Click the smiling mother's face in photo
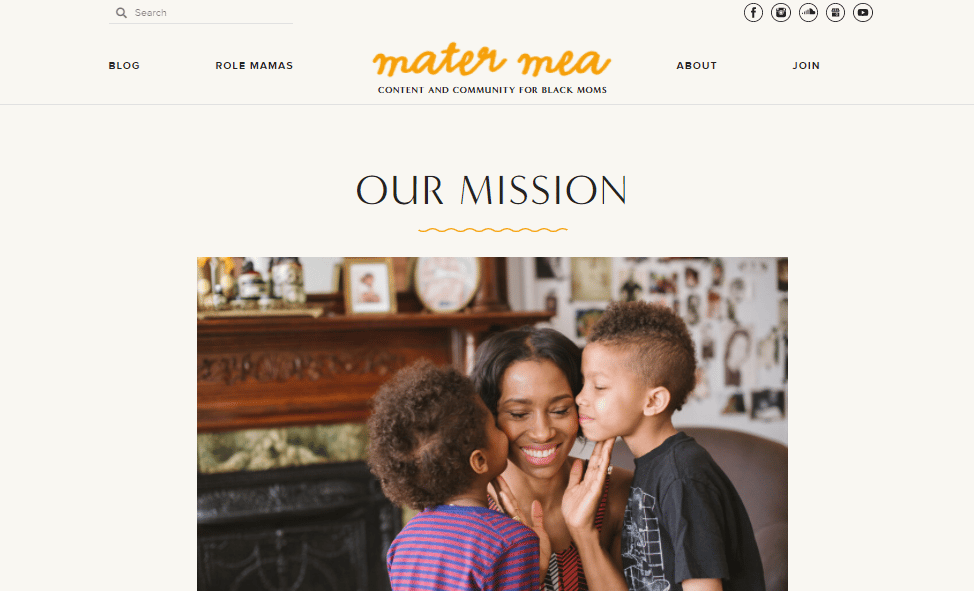974x591 pixels. (538, 418)
